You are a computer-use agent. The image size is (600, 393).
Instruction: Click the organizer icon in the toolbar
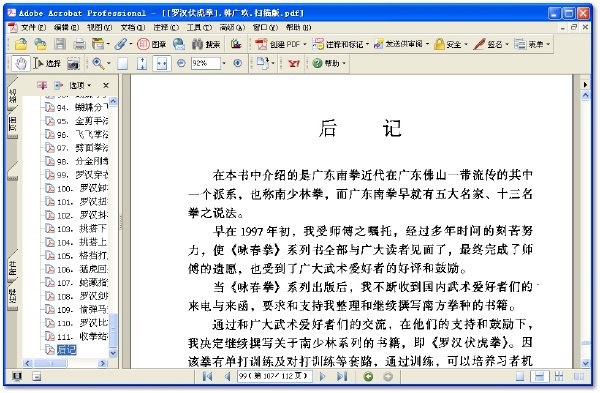click(x=98, y=44)
